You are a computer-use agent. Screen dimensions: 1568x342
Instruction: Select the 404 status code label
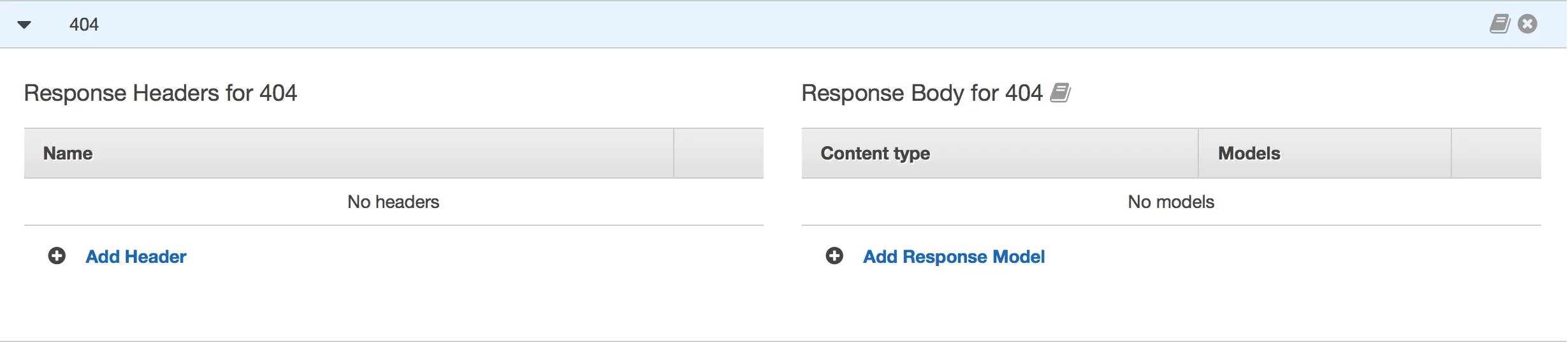coord(84,25)
